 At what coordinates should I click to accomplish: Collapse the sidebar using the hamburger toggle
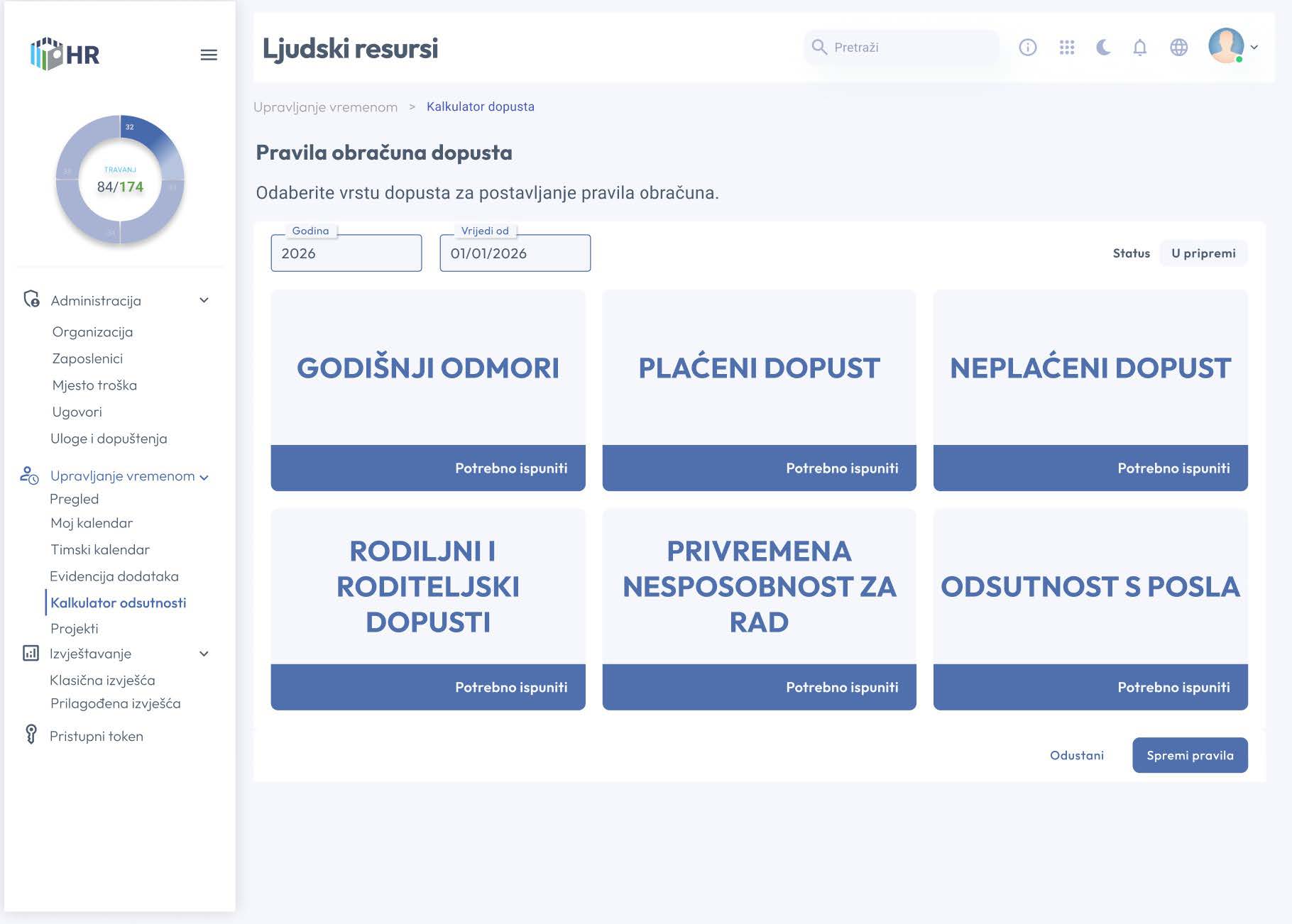point(209,54)
